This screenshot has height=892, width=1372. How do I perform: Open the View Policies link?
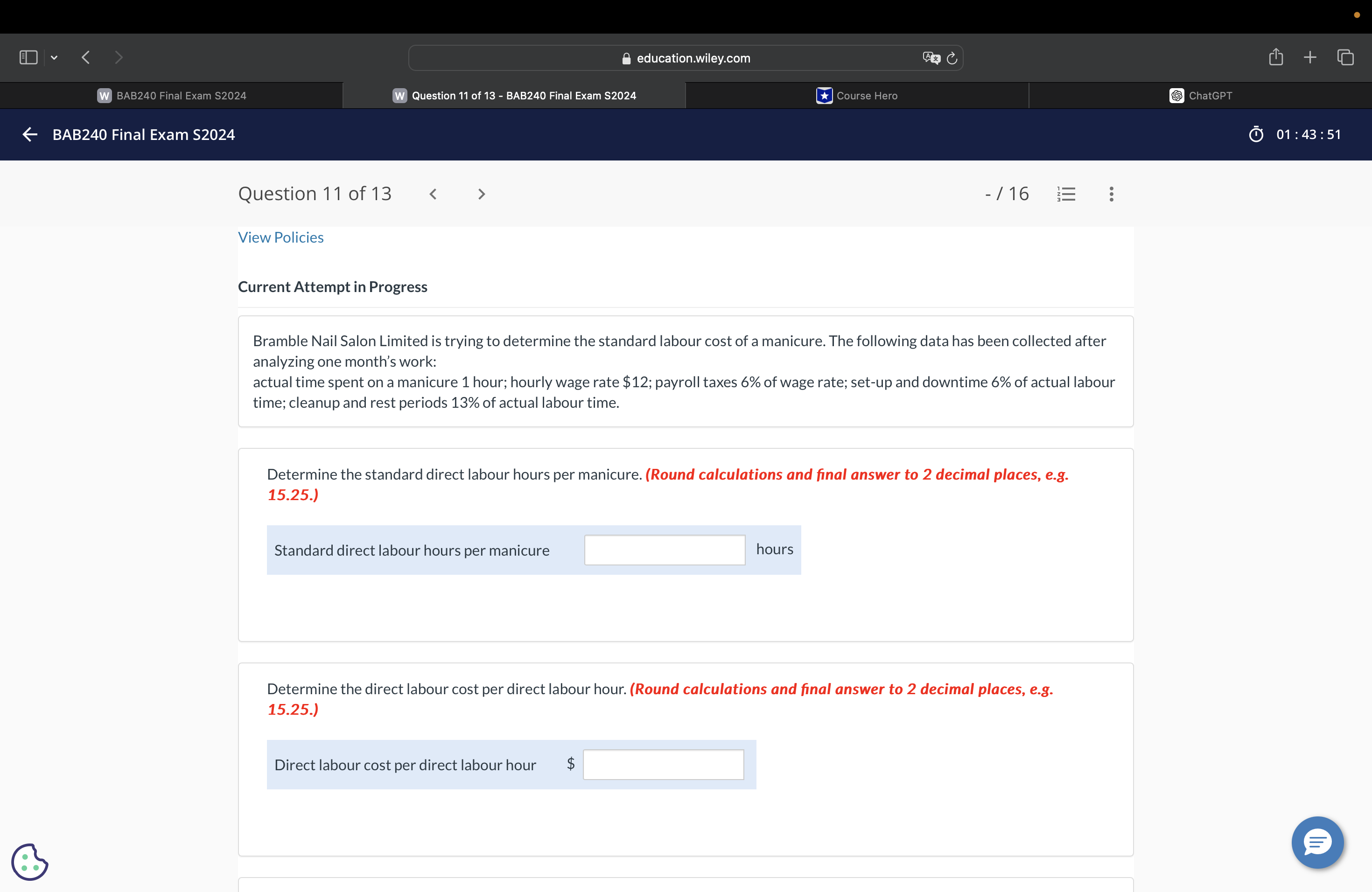click(281, 237)
